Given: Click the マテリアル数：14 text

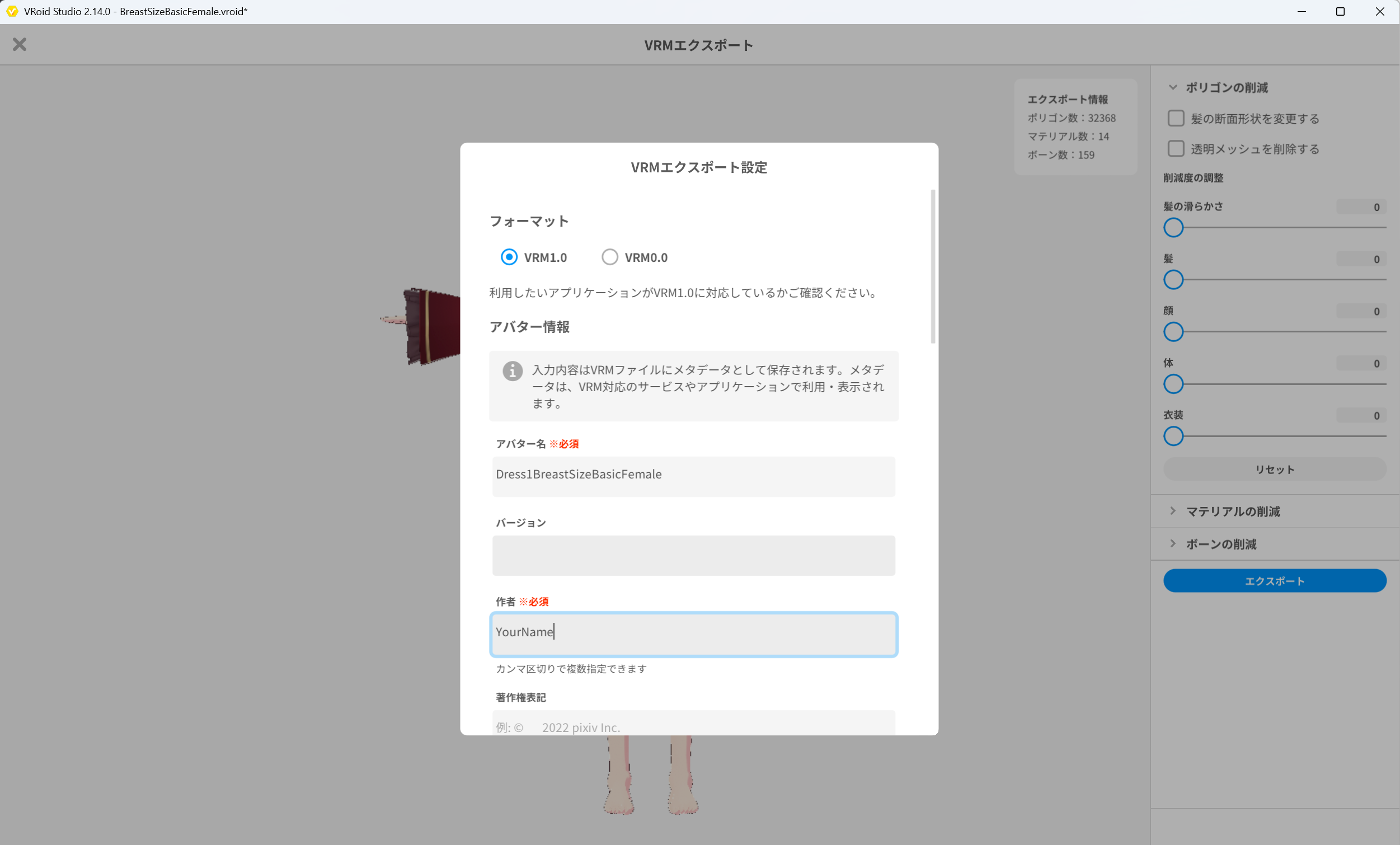Looking at the screenshot, I should [1068, 137].
